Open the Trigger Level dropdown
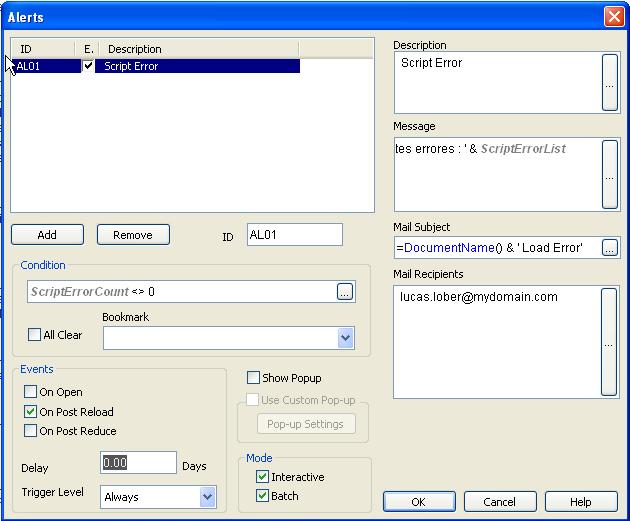The height and width of the screenshot is (521, 630). click(x=207, y=497)
